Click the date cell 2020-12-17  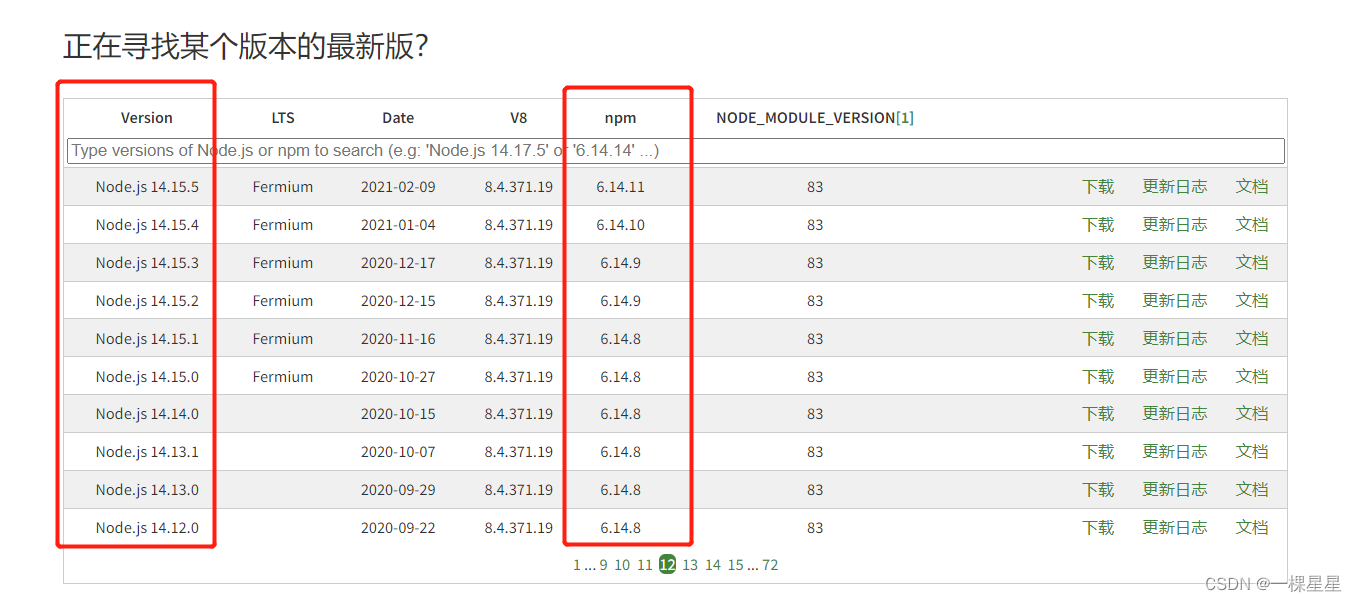click(x=398, y=263)
